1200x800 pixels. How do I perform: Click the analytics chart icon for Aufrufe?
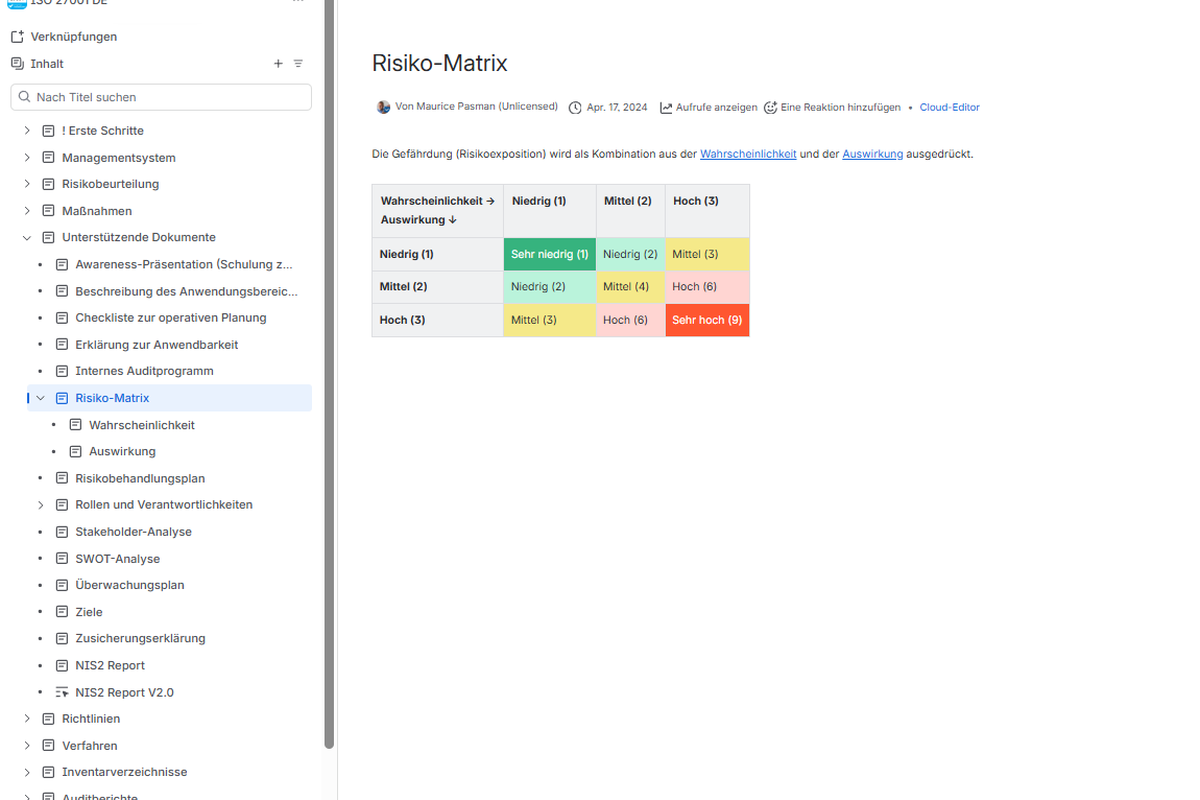coord(666,108)
